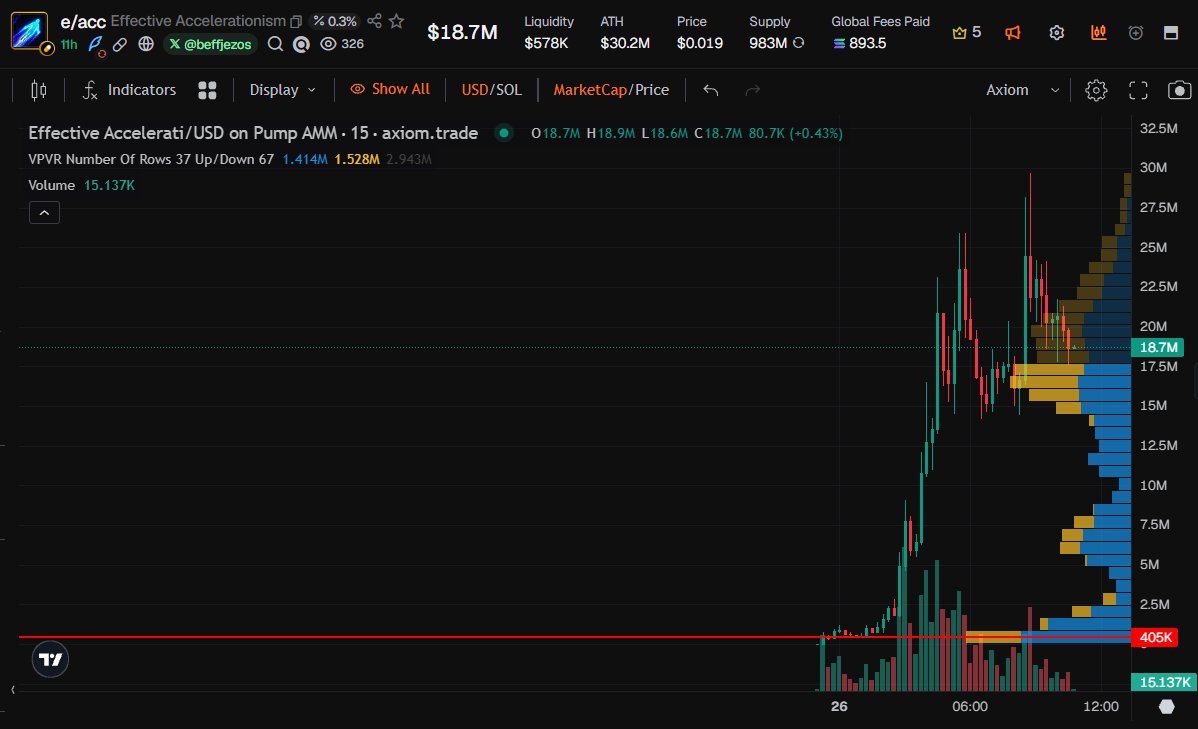1198x729 pixels.
Task: Click the orange megaphone icon
Action: click(1013, 32)
